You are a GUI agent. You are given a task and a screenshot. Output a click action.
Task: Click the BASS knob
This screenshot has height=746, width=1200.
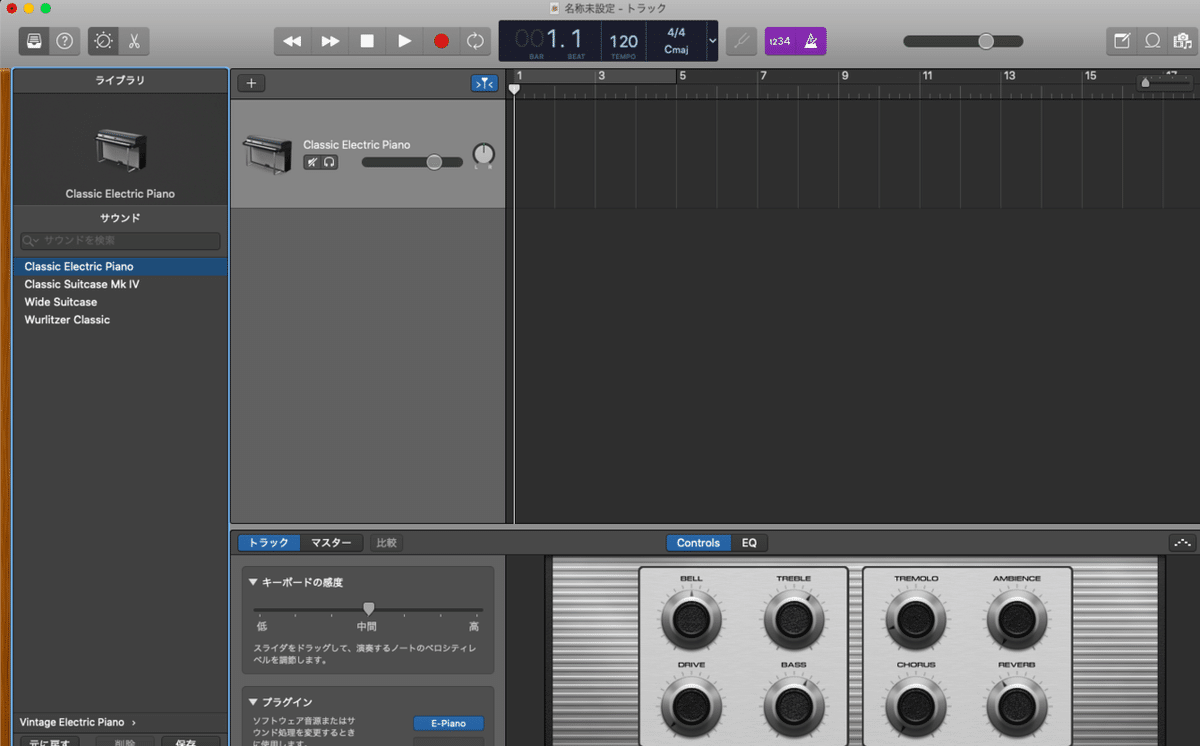[794, 706]
